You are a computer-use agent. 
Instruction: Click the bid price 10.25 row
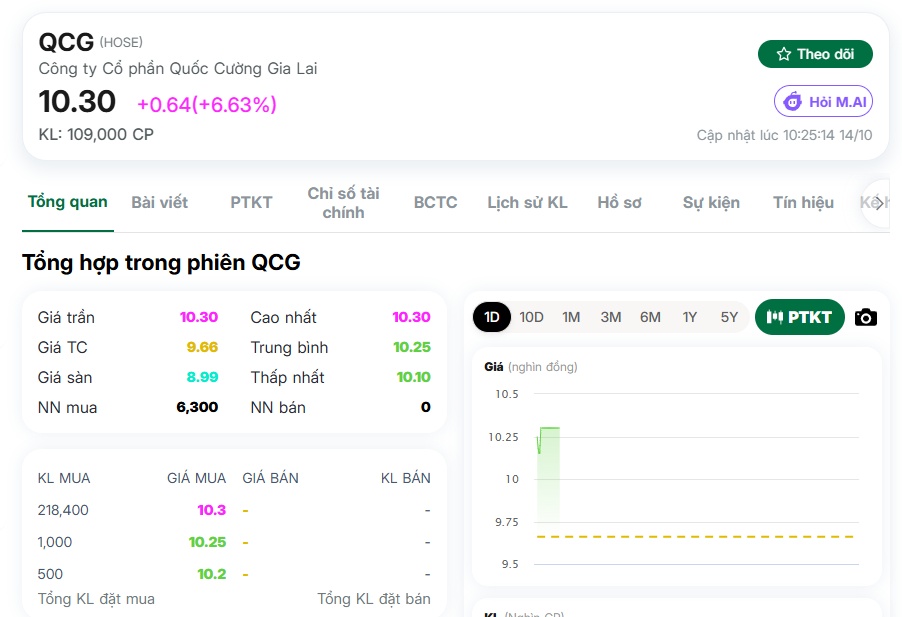(x=234, y=542)
